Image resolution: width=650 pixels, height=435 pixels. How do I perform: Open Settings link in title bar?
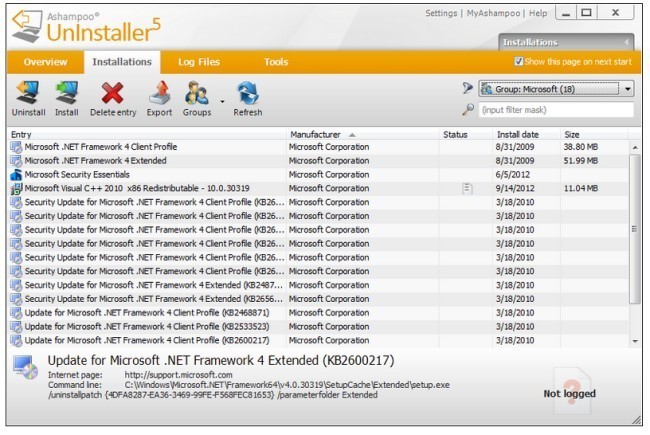pyautogui.click(x=441, y=13)
